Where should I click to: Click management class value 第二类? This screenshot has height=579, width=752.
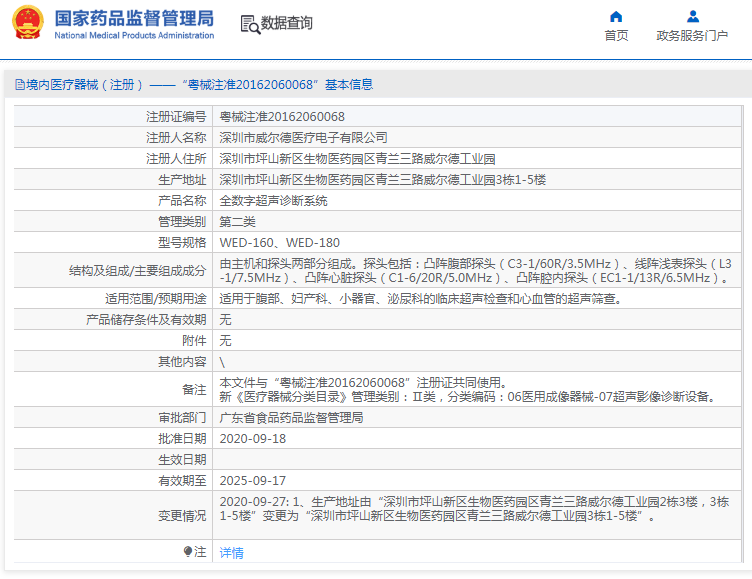coord(237,222)
